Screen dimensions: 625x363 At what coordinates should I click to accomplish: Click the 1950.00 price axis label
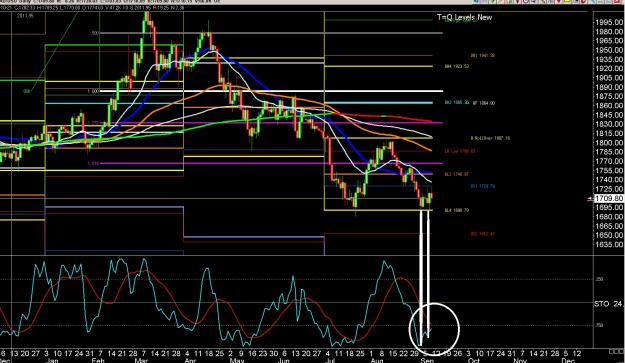point(610,50)
